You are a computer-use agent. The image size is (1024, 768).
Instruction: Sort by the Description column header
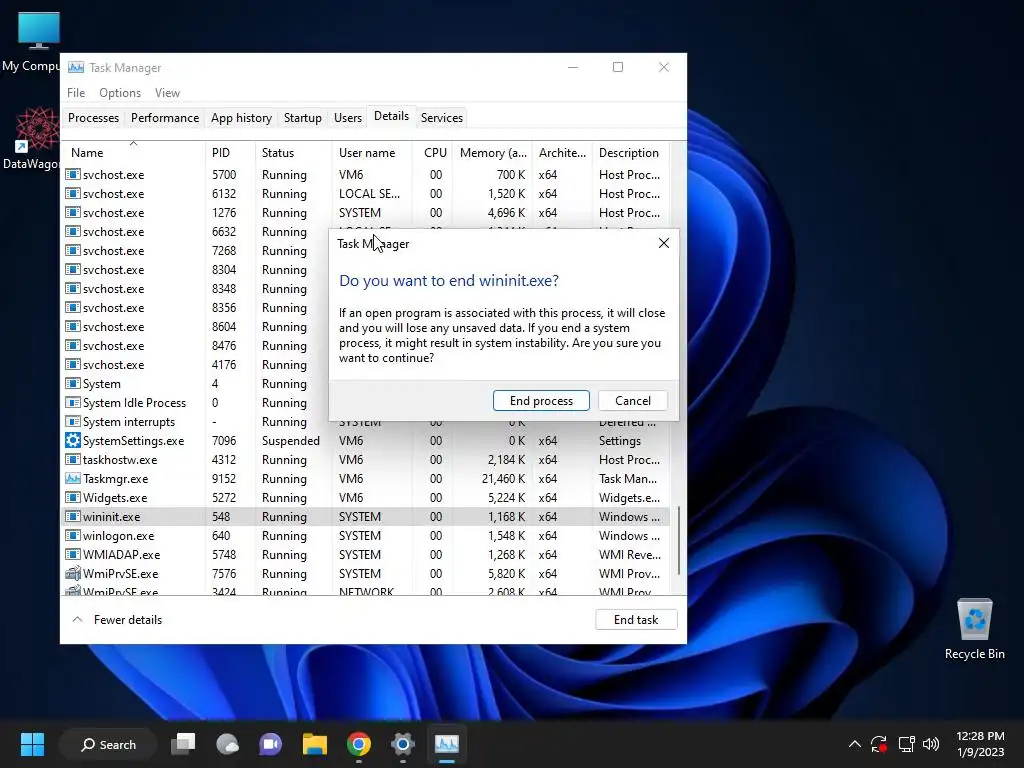(631, 153)
